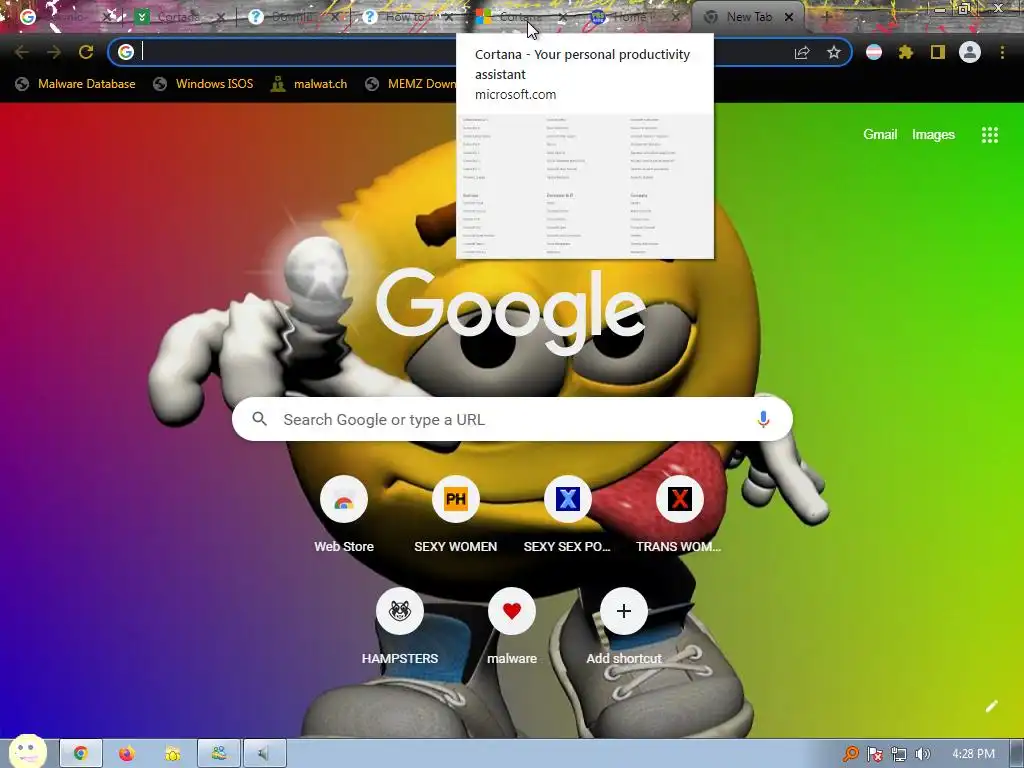Open the speaker app on the taskbar
Viewport: 1024px width, 768px height.
pos(264,754)
